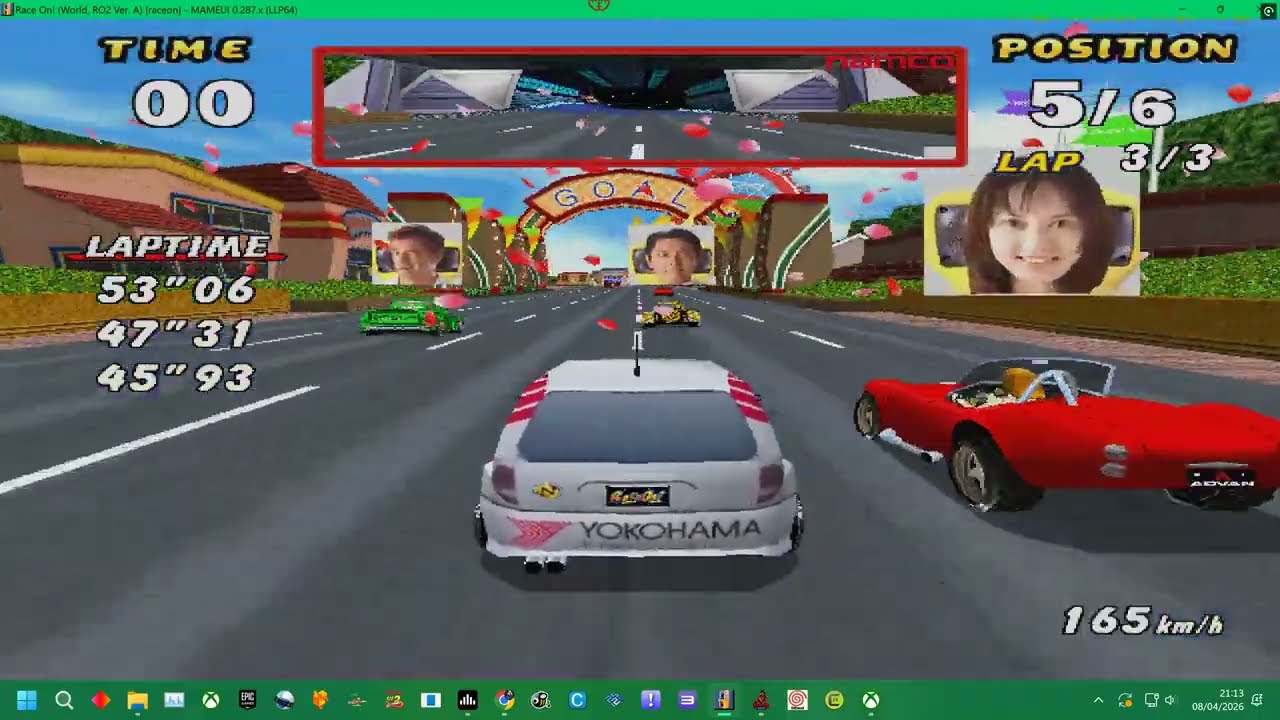This screenshot has height=720, width=1280.
Task: Click the GOAL arch sign
Action: point(620,197)
